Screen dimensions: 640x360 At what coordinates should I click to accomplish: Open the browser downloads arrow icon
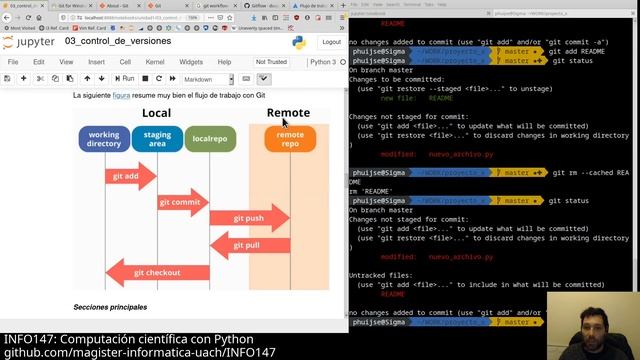pyautogui.click(x=254, y=18)
